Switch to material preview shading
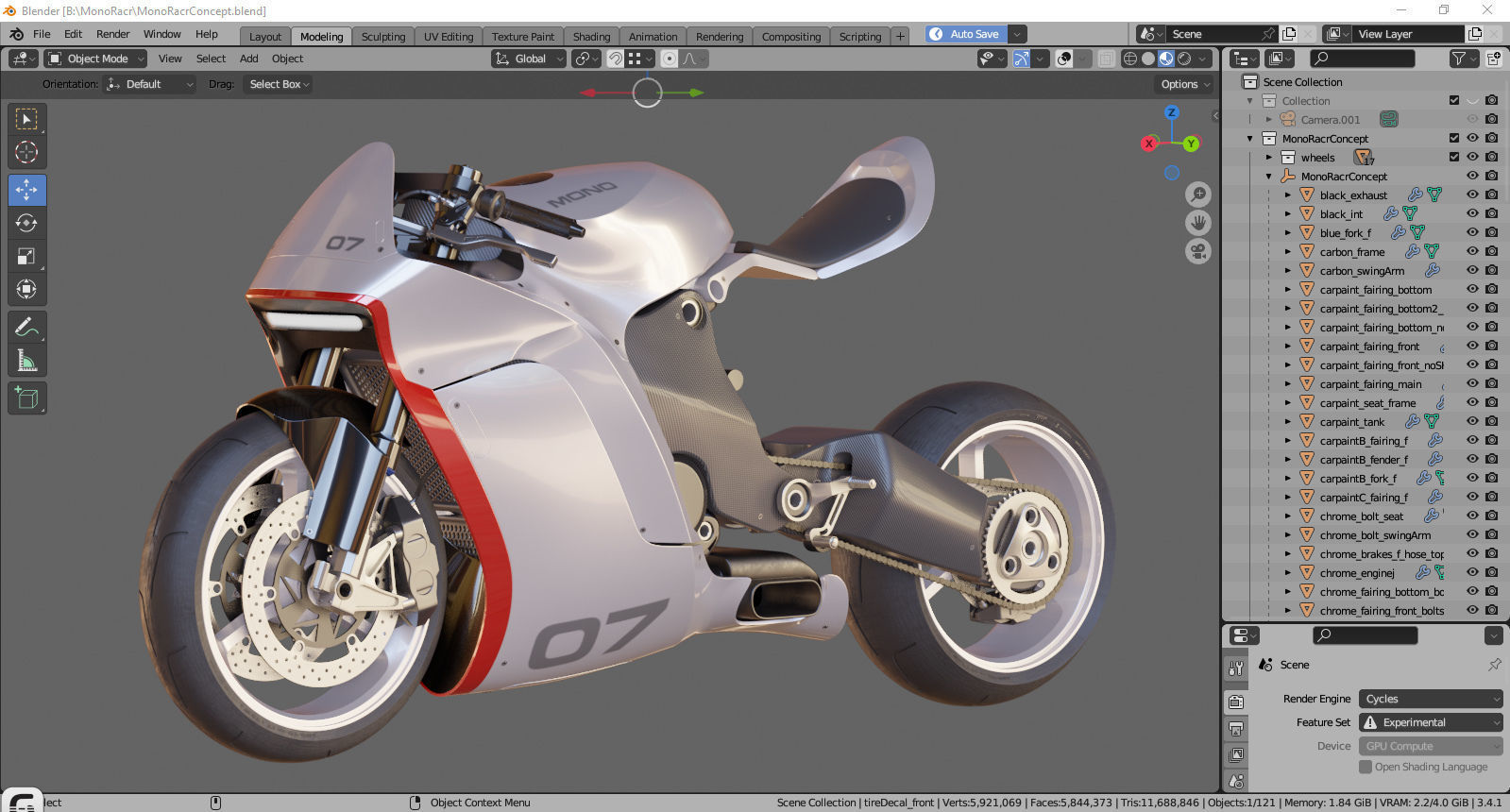Image resolution: width=1510 pixels, height=812 pixels. pyautogui.click(x=1166, y=59)
